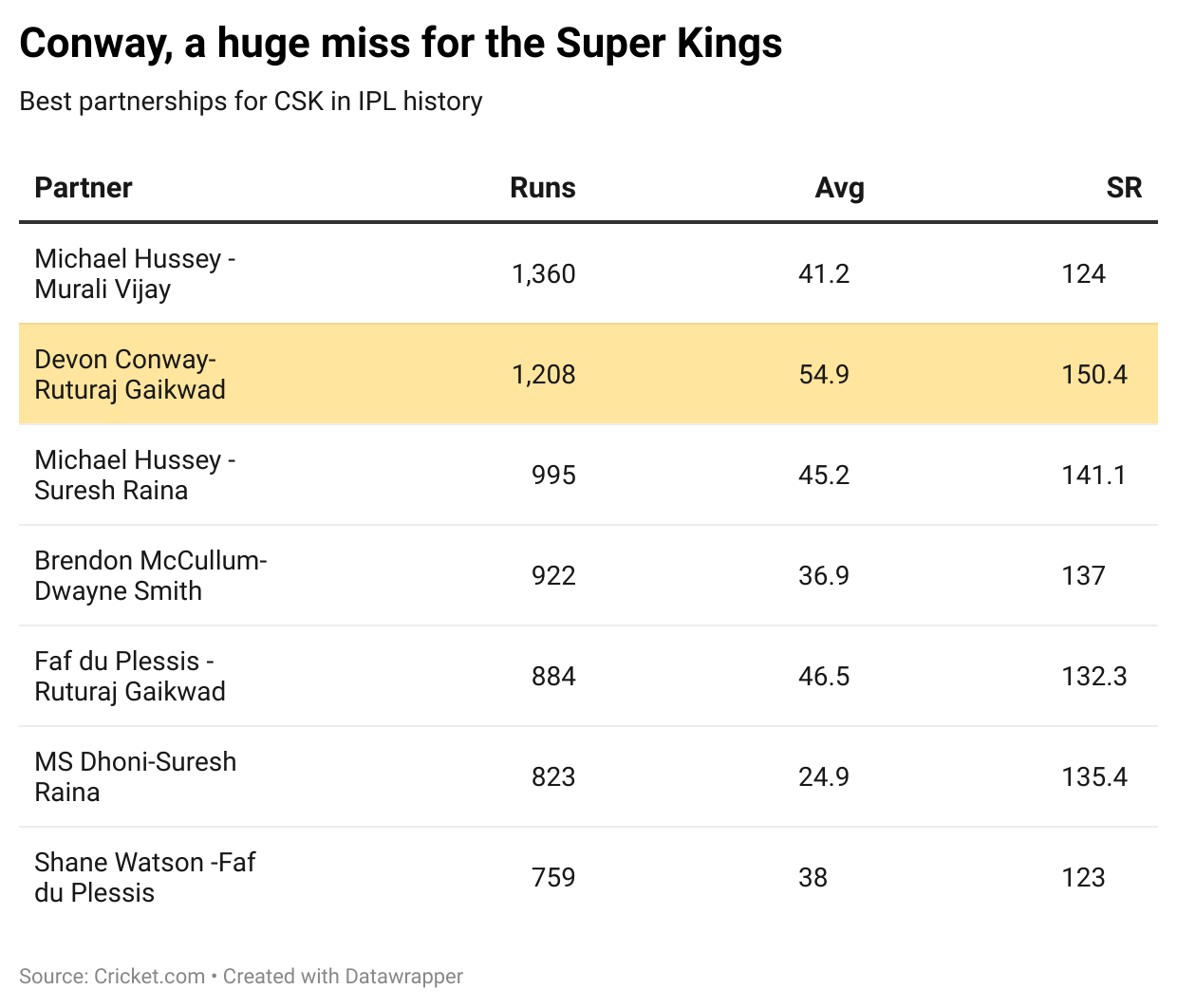
Task: Select the Michael Hussey - Murali Vijay row
Action: click(x=135, y=274)
